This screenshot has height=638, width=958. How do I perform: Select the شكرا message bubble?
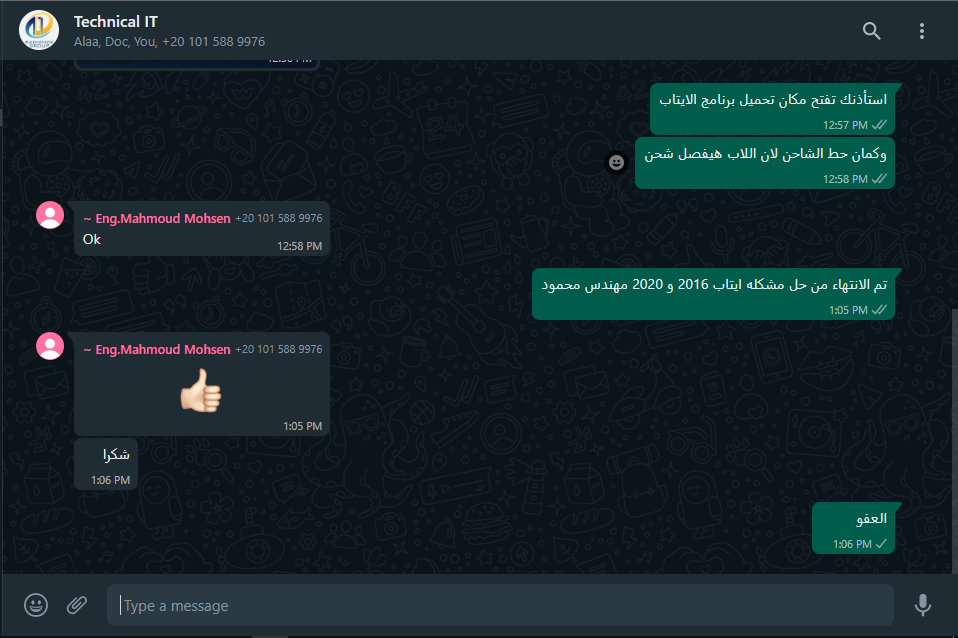pyautogui.click(x=106, y=464)
